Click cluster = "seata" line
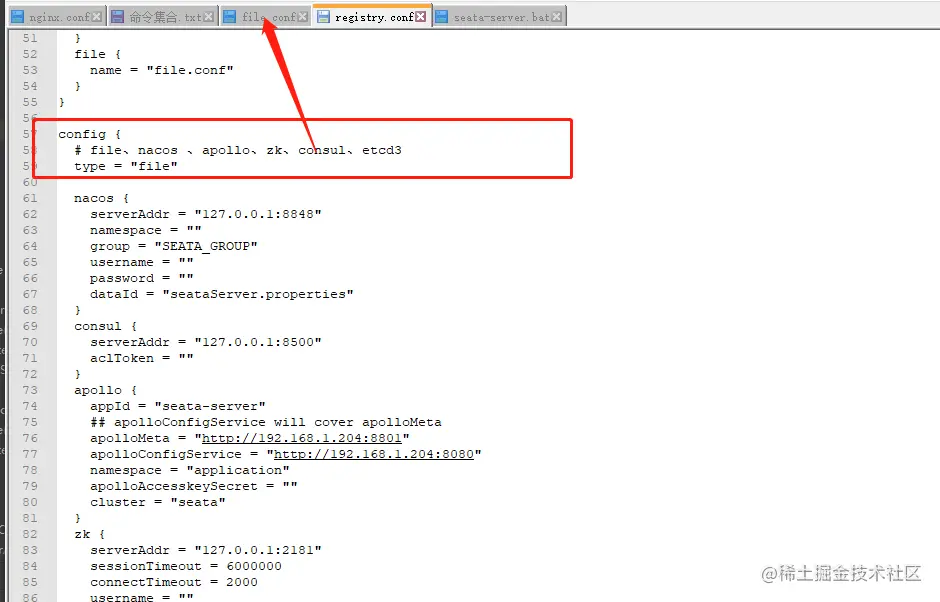The image size is (940, 602). tap(158, 502)
